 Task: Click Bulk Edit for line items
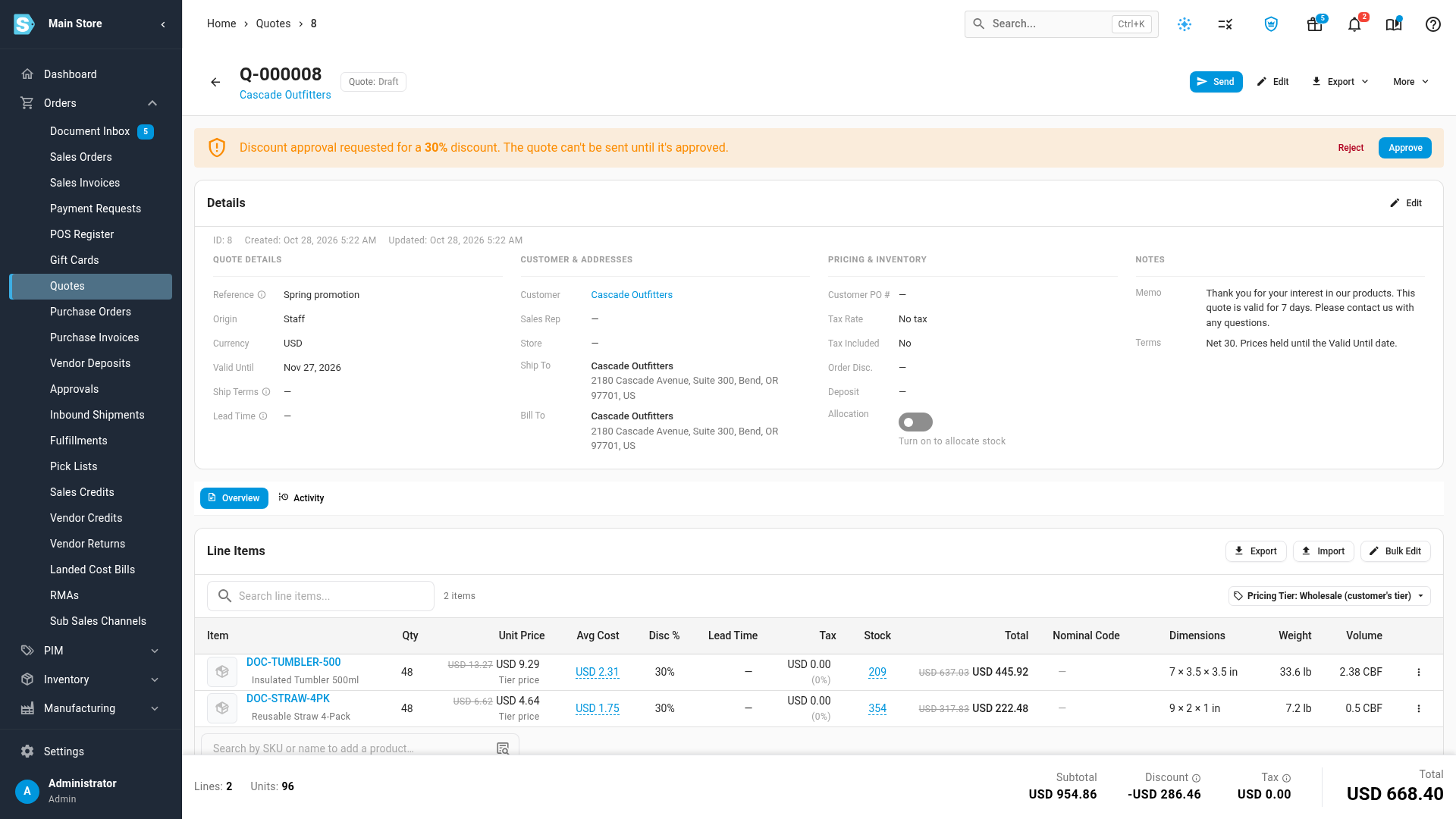[1395, 551]
